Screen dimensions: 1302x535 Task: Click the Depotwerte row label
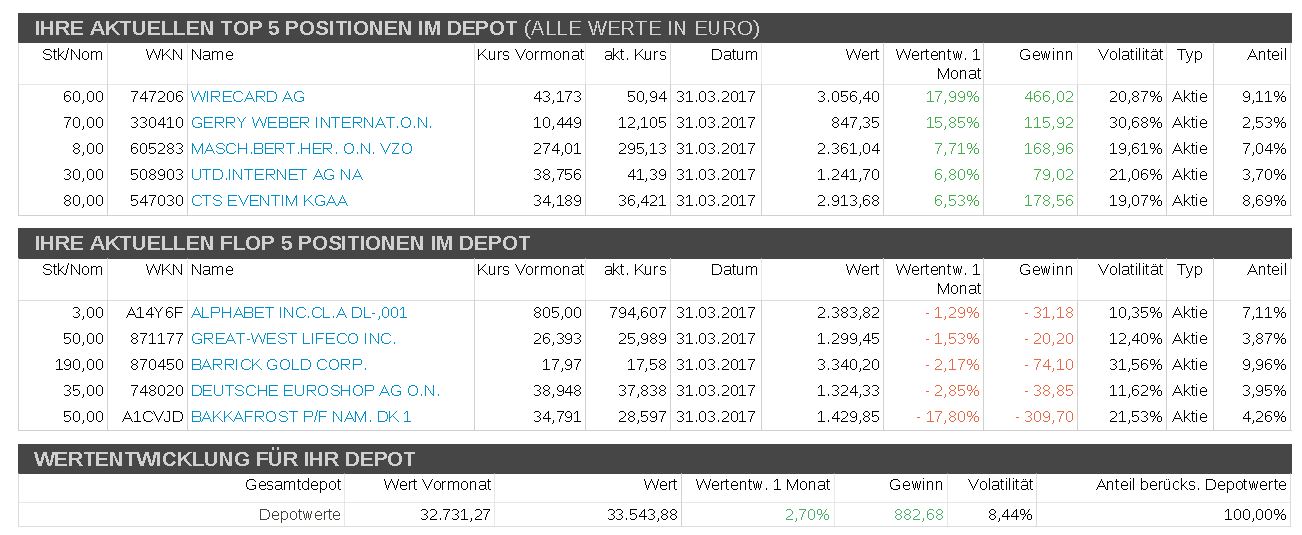[300, 515]
